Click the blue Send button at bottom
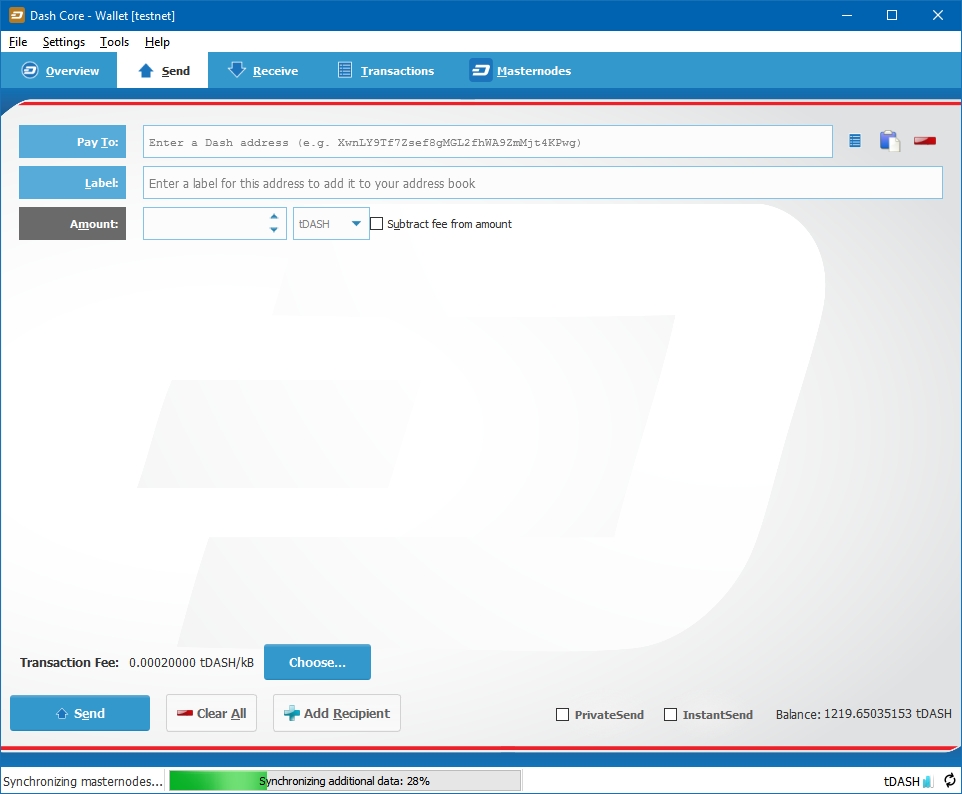Image resolution: width=962 pixels, height=794 pixels. click(x=80, y=713)
